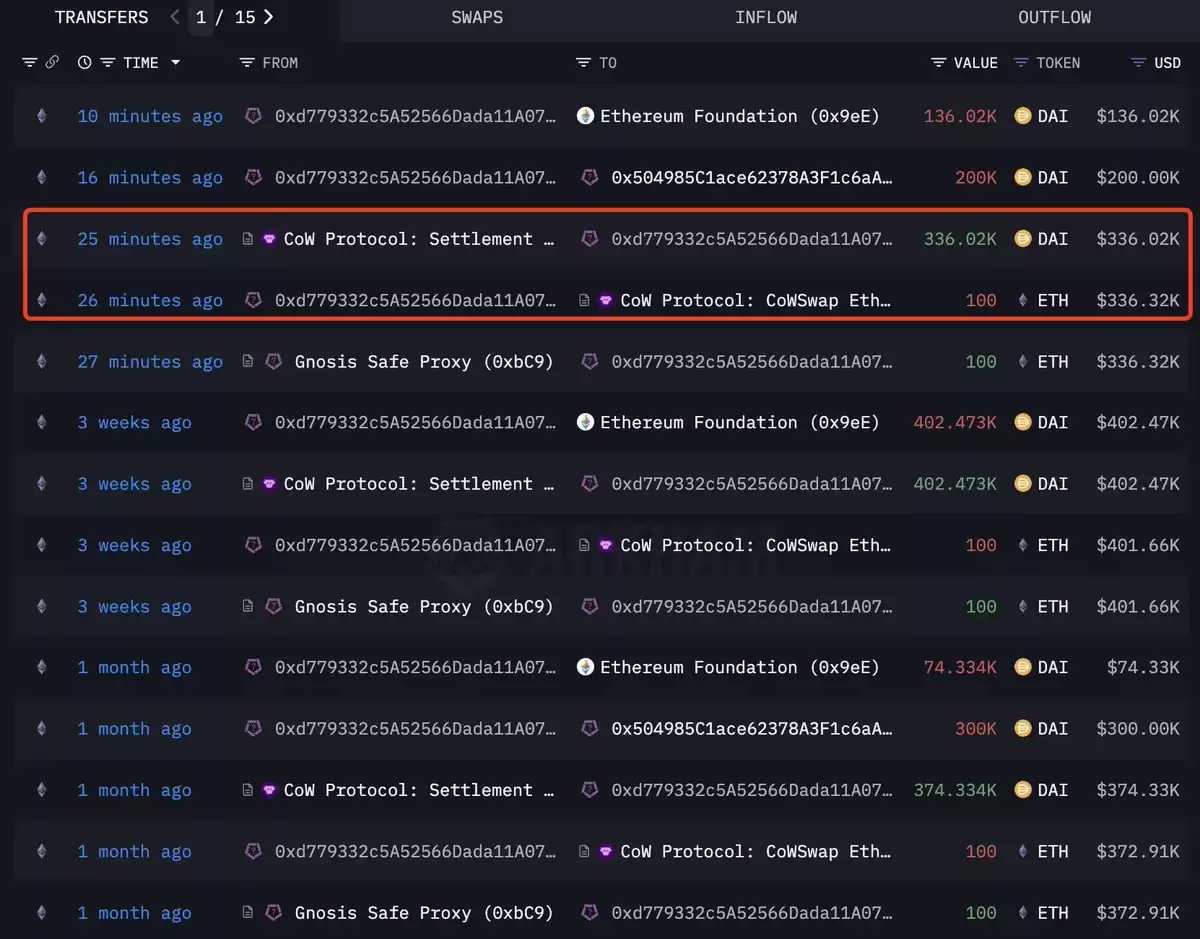1200x939 pixels.
Task: Switch to the SWAPS tab
Action: click(477, 17)
